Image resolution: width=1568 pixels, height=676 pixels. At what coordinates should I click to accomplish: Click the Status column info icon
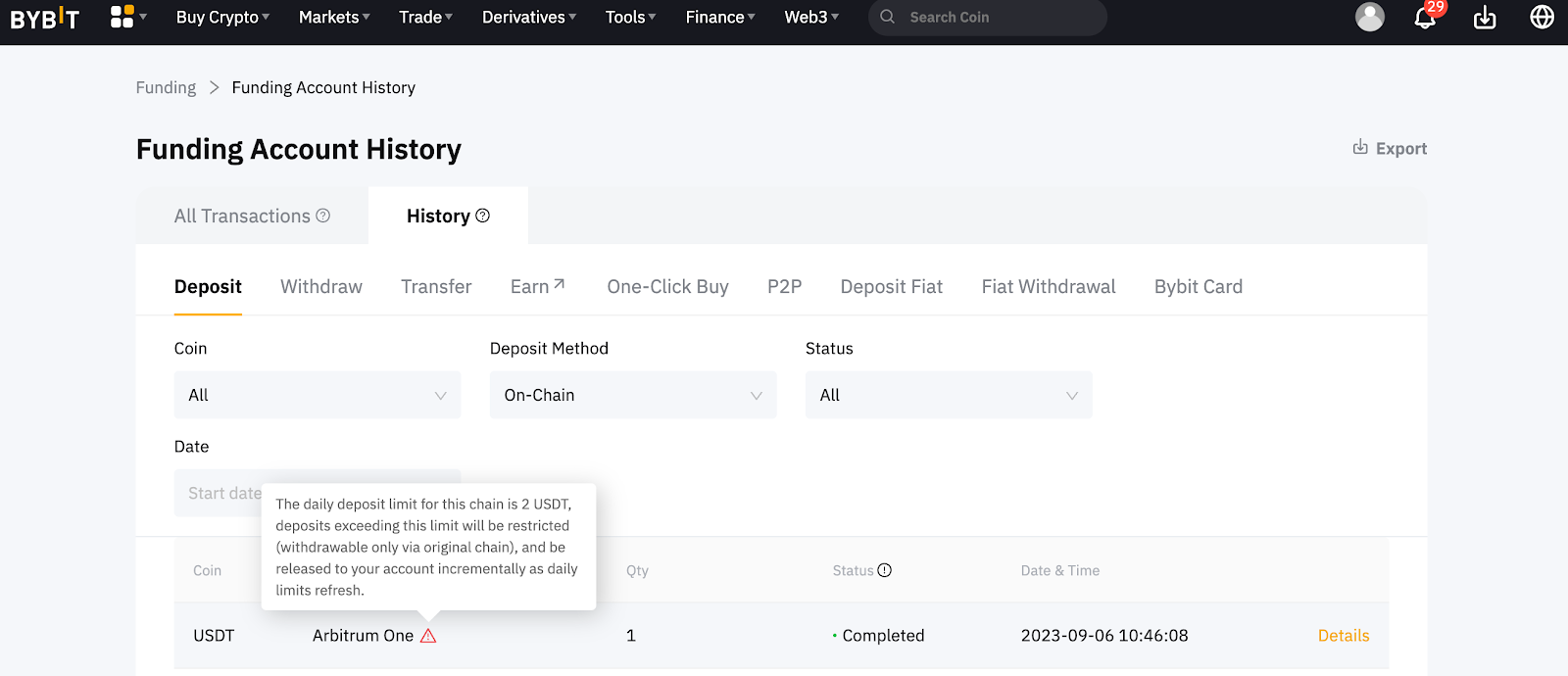coord(885,570)
